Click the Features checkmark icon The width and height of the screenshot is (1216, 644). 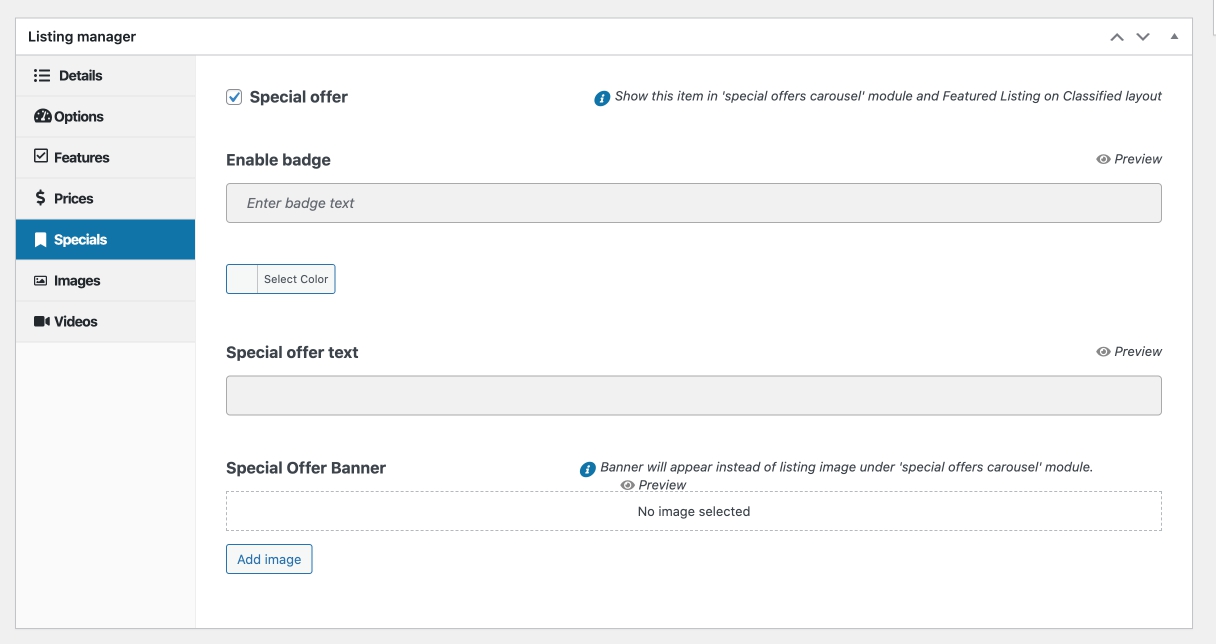(x=41, y=157)
